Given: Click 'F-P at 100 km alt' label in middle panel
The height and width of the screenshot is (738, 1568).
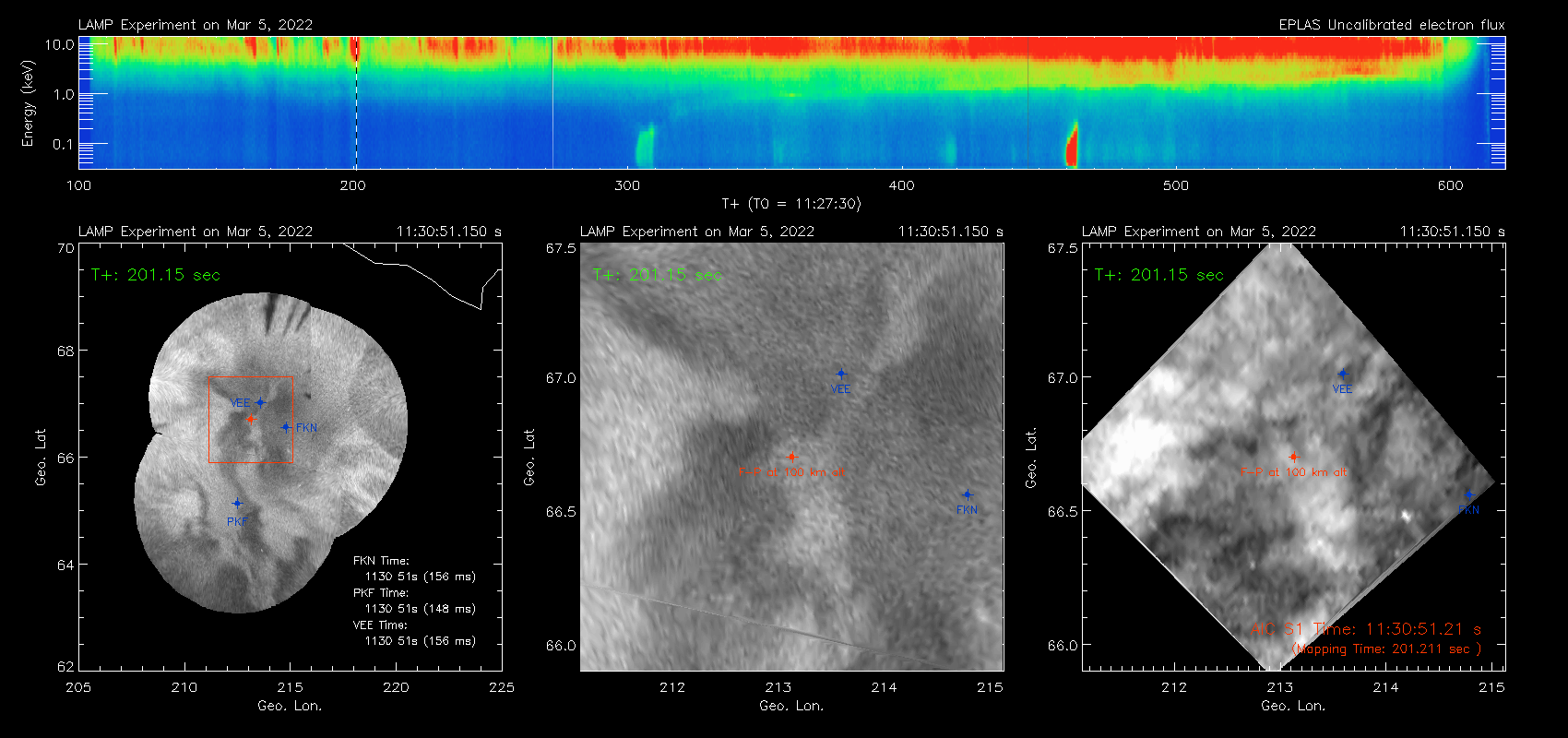Looking at the screenshot, I should click(x=791, y=472).
